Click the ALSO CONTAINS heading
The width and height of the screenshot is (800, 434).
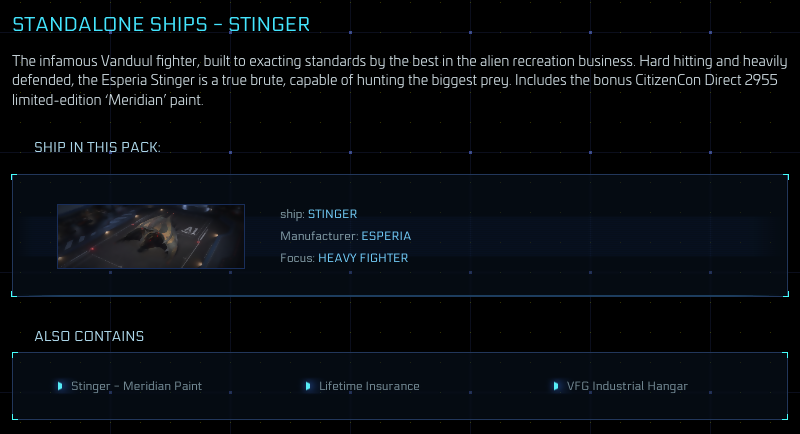tap(89, 336)
